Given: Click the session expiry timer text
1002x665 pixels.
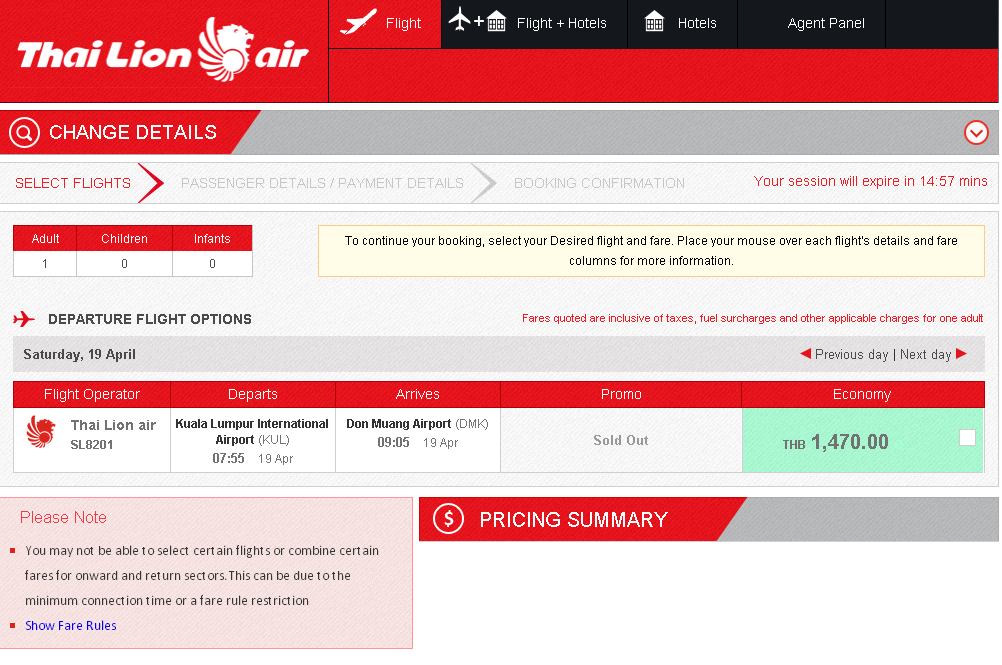Looking at the screenshot, I should coord(870,181).
